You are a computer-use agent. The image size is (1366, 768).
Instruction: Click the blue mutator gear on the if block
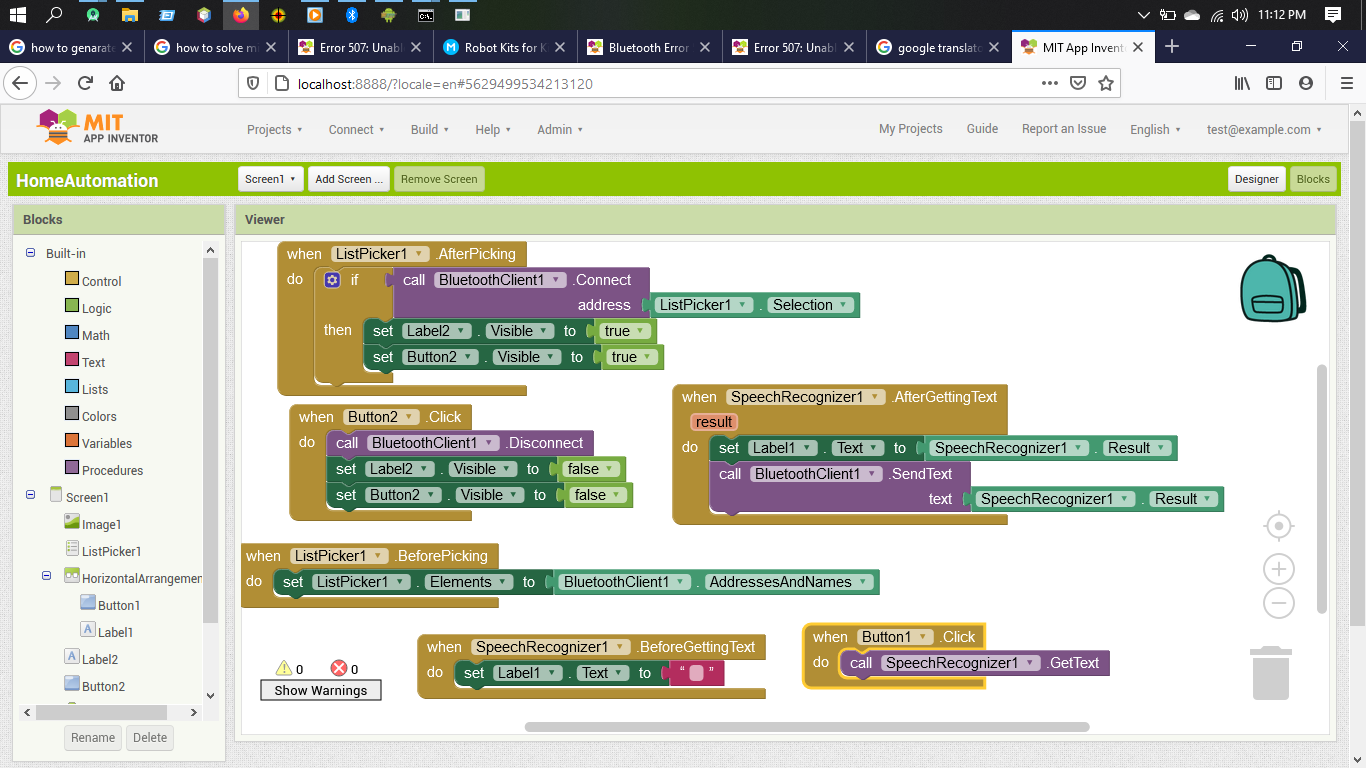tap(333, 280)
